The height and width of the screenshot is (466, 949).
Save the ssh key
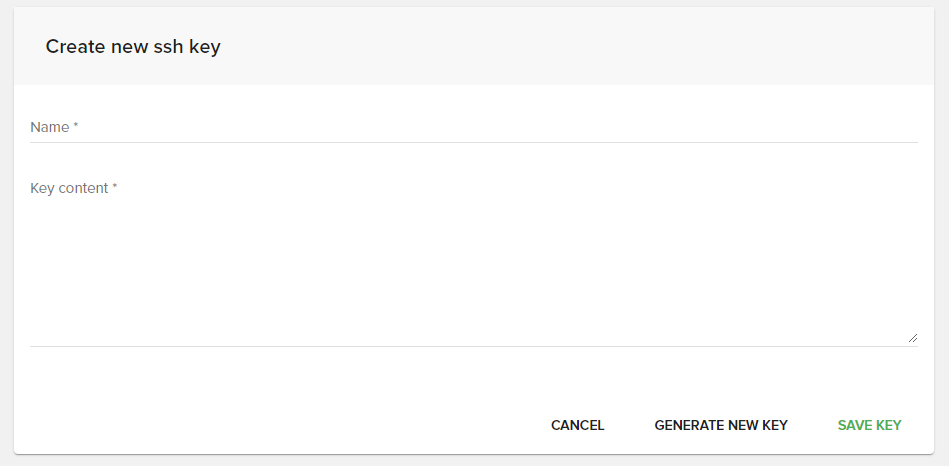point(869,425)
